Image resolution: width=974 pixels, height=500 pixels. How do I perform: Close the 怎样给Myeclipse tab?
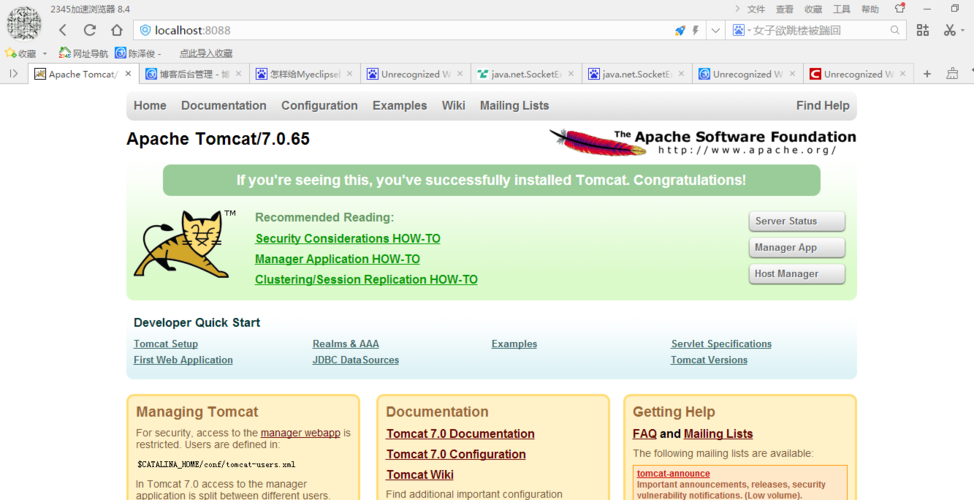point(349,73)
